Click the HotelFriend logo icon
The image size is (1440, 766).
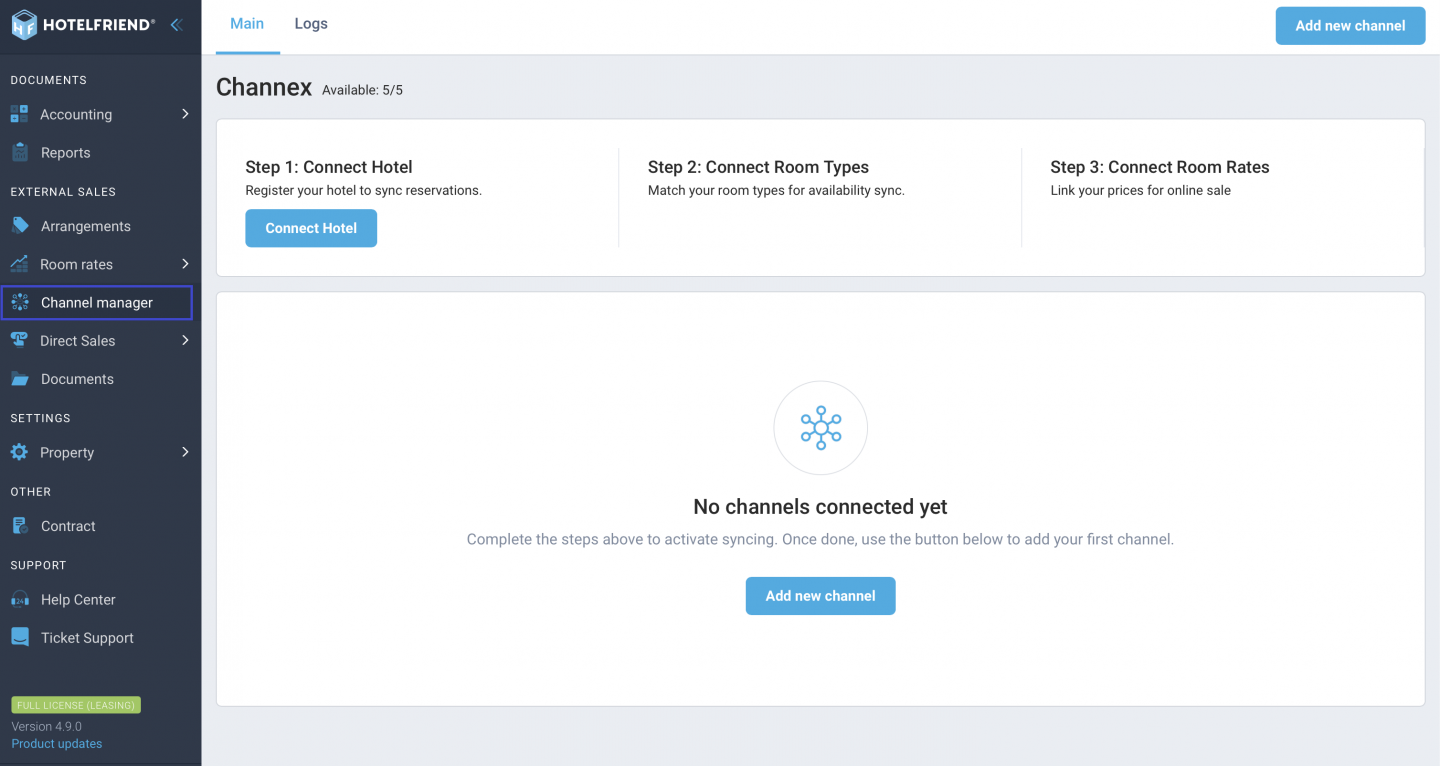[x=24, y=25]
